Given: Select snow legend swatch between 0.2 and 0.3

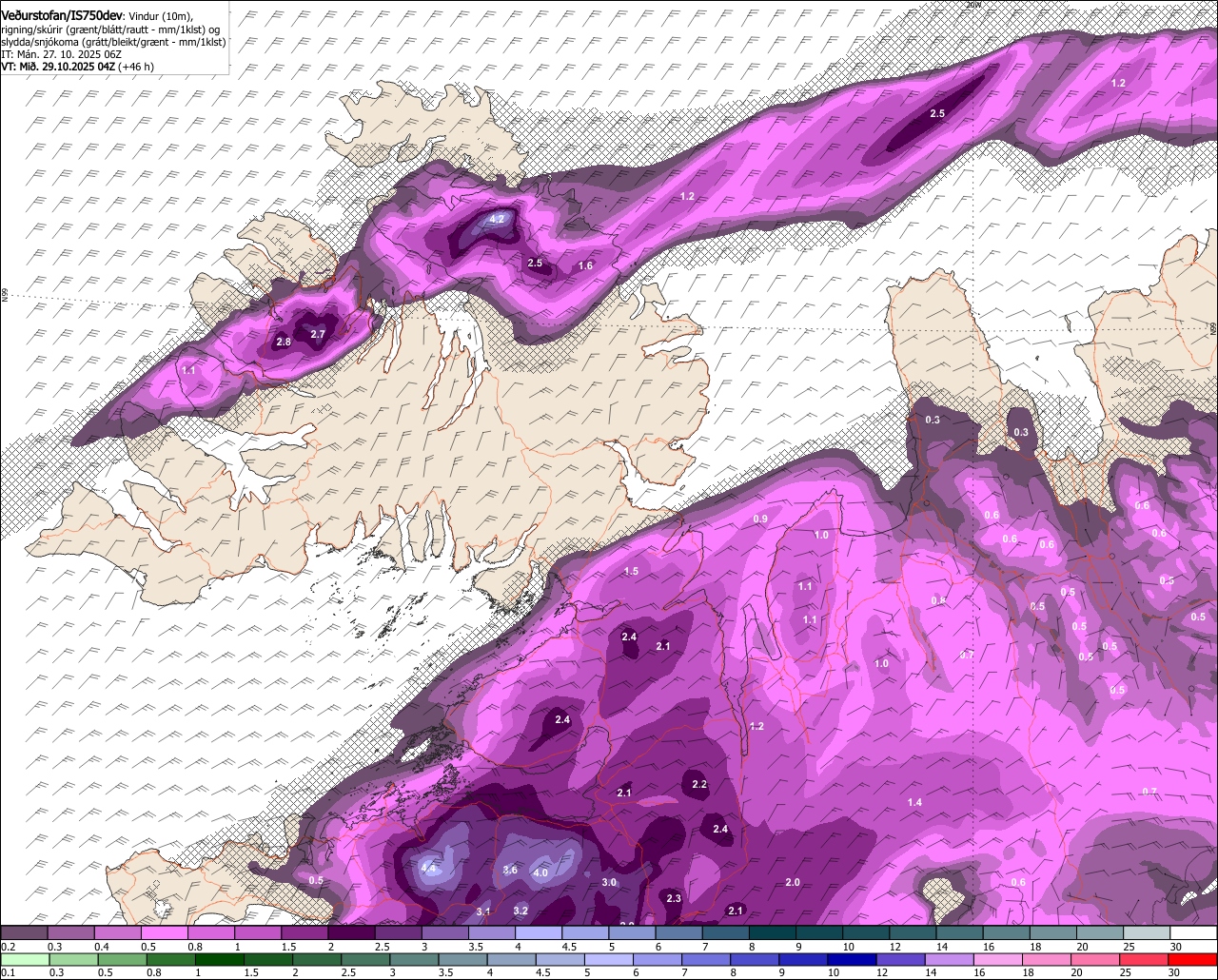Looking at the screenshot, I should 24,933.
